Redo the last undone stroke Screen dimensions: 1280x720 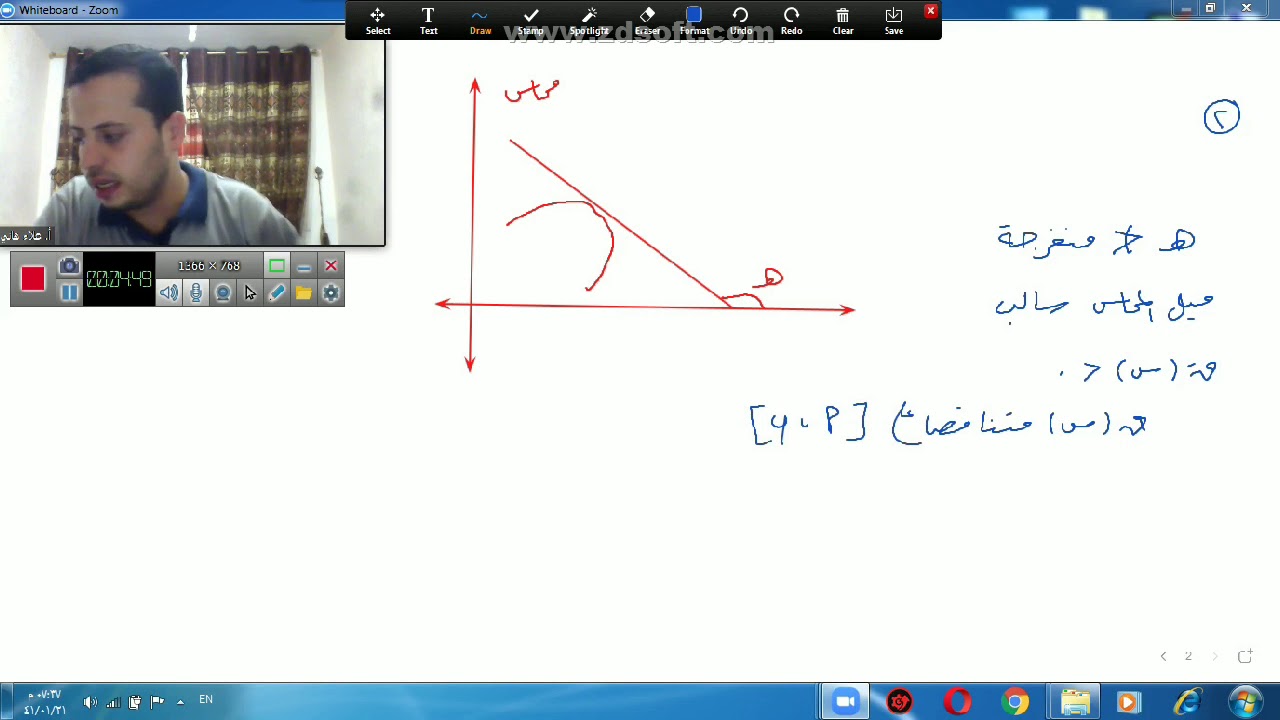791,20
